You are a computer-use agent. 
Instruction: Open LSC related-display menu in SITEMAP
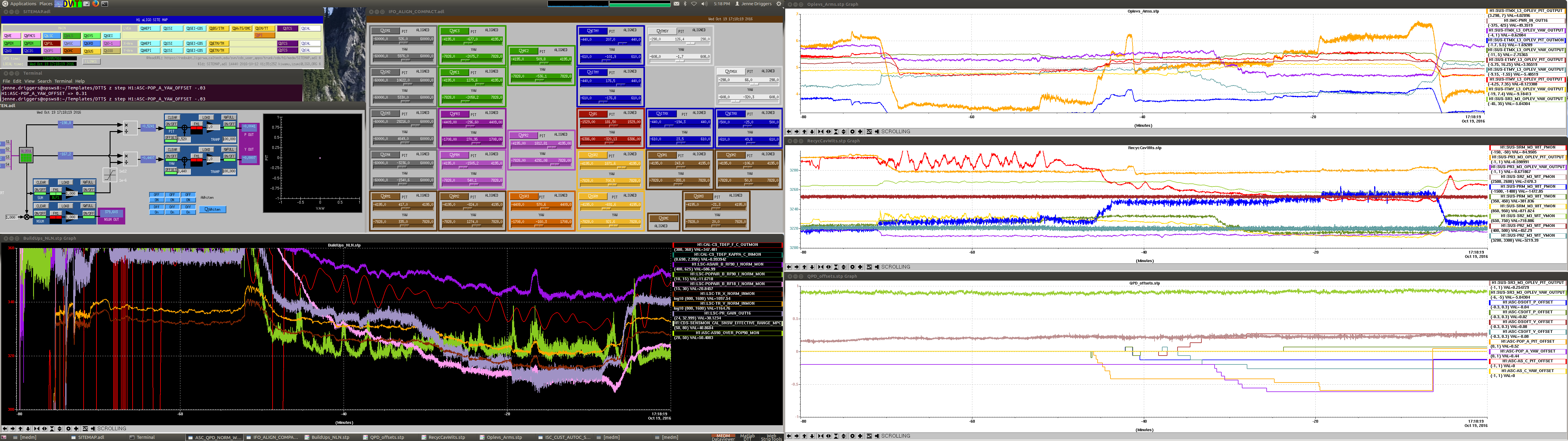pos(52,36)
